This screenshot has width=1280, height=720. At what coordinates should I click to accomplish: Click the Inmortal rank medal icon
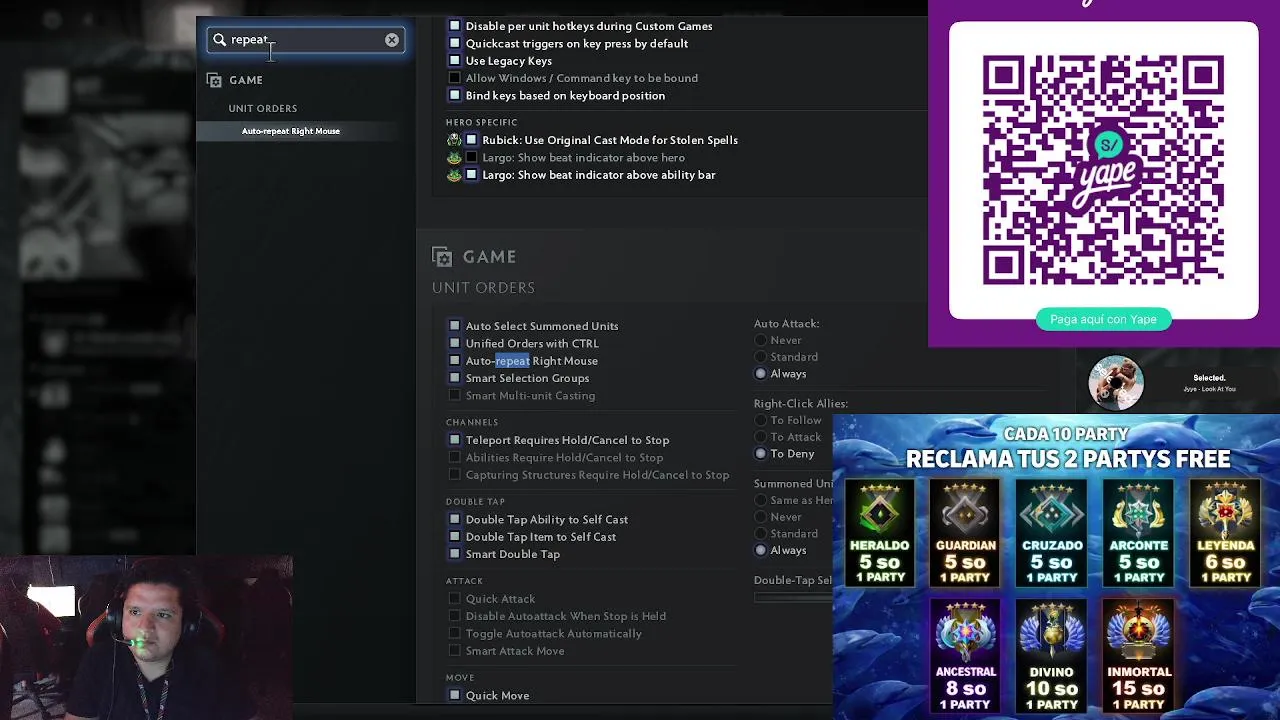(1138, 633)
